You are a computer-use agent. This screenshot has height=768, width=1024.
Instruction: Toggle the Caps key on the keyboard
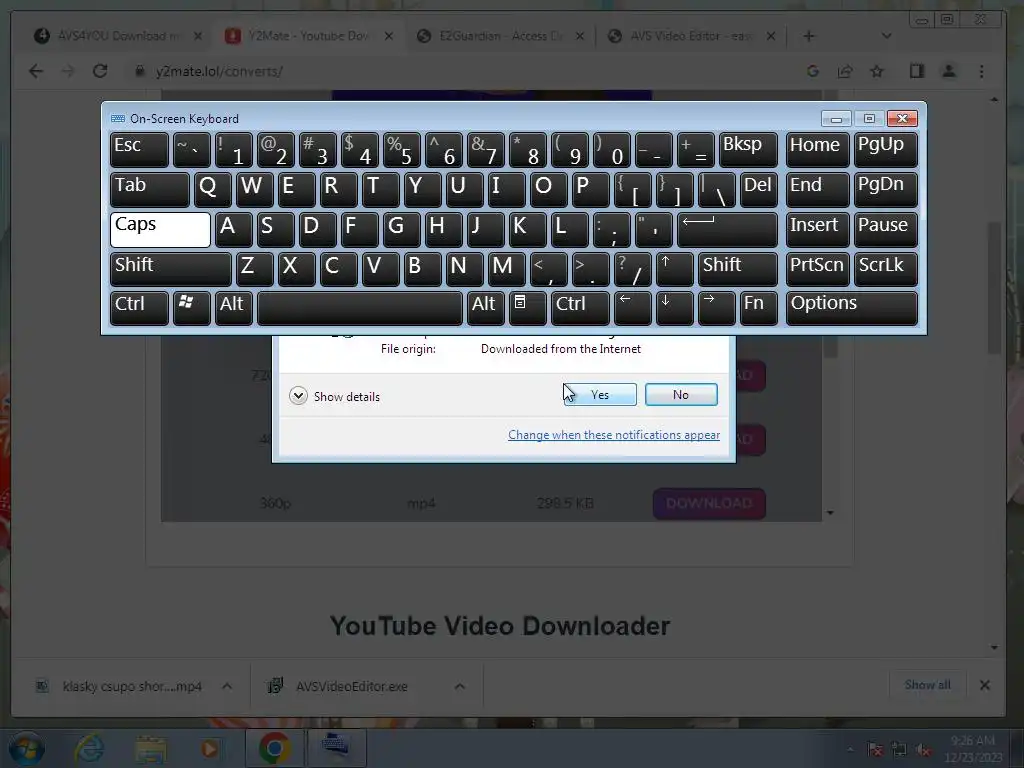pos(160,229)
